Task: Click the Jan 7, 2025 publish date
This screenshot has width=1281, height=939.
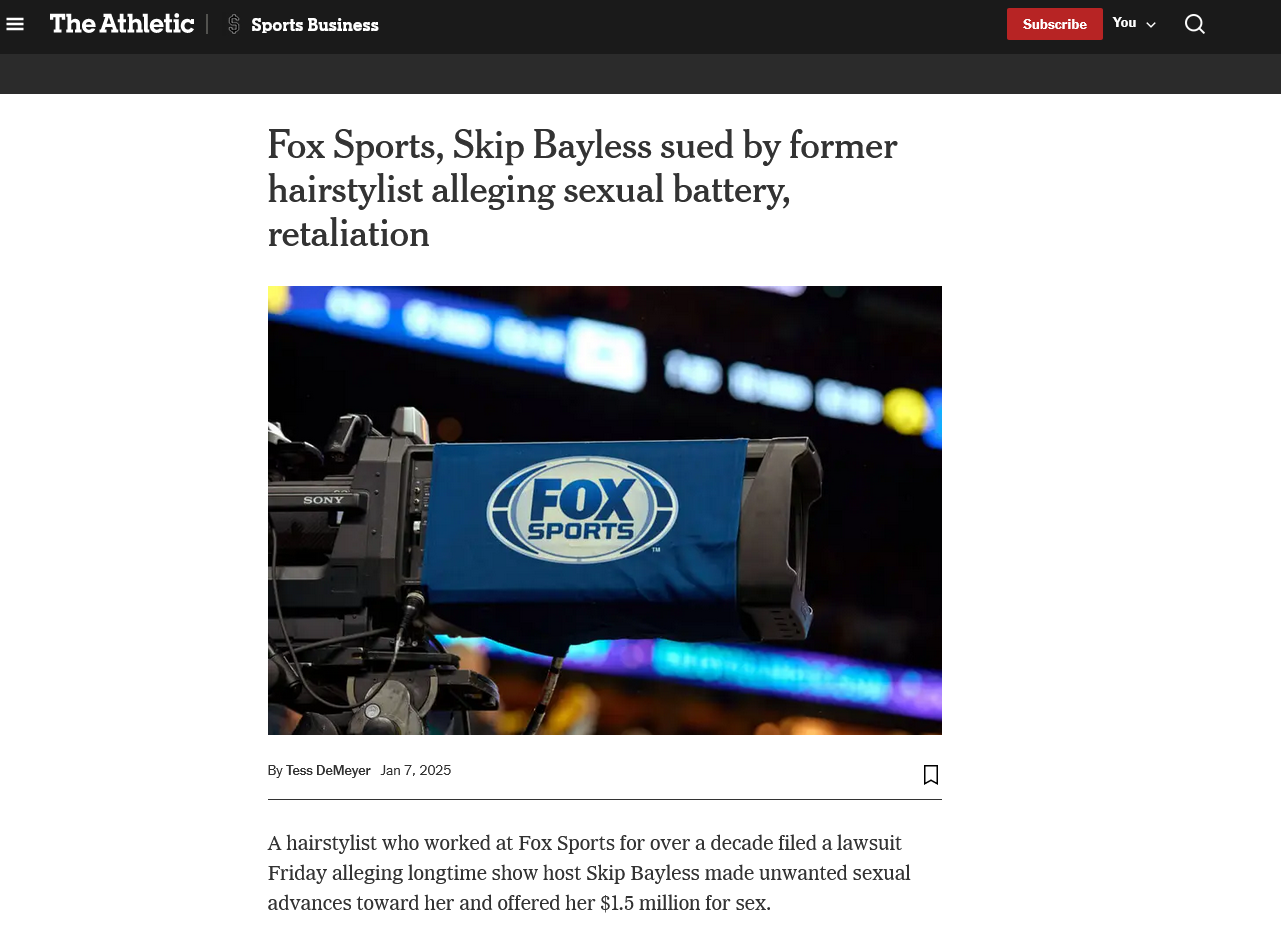Action: [x=416, y=771]
